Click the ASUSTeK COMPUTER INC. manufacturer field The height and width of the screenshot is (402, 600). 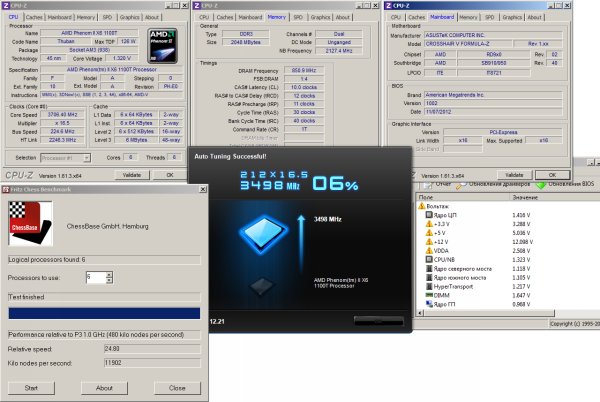click(x=493, y=35)
